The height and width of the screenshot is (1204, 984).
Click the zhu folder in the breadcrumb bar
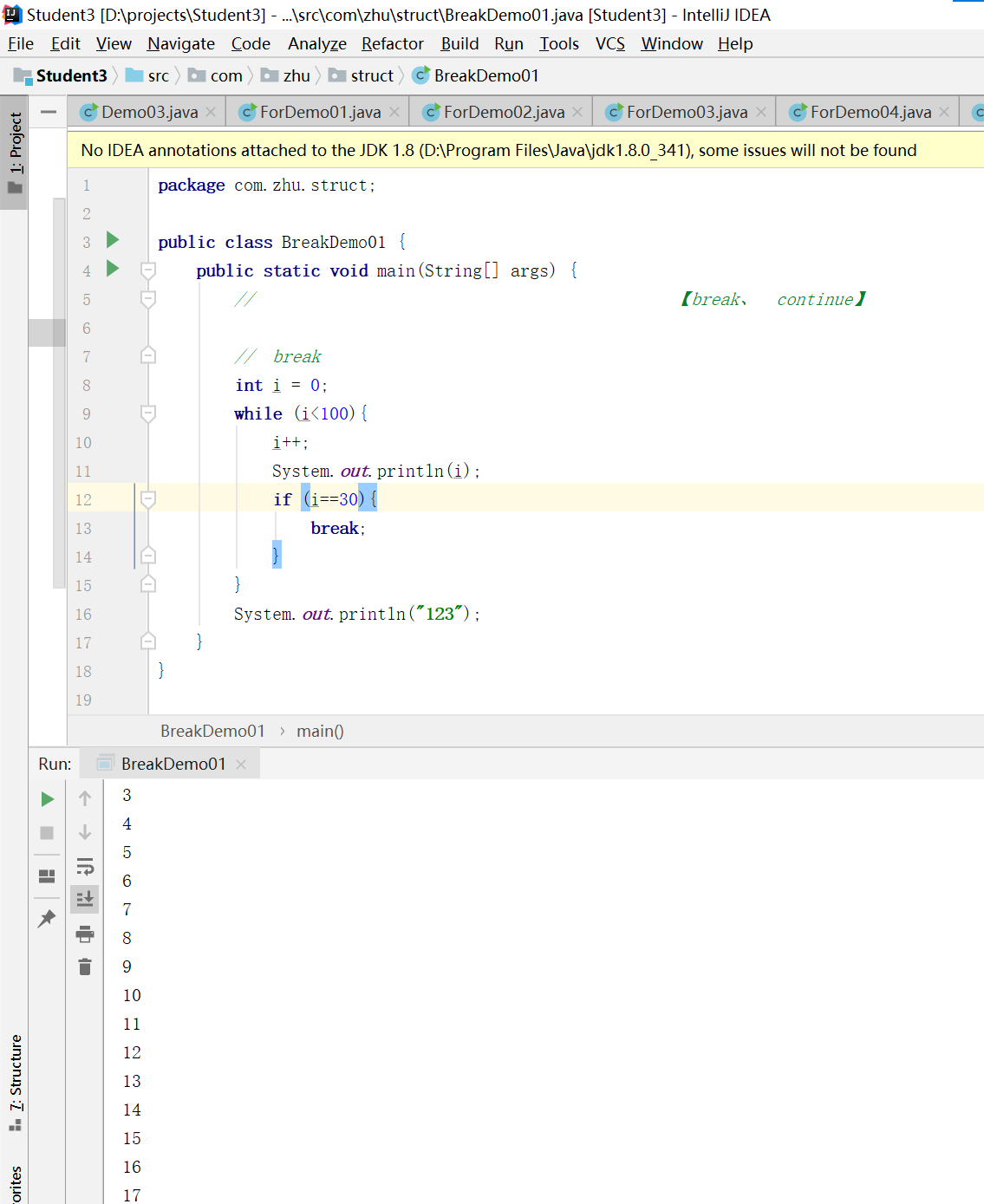[296, 76]
